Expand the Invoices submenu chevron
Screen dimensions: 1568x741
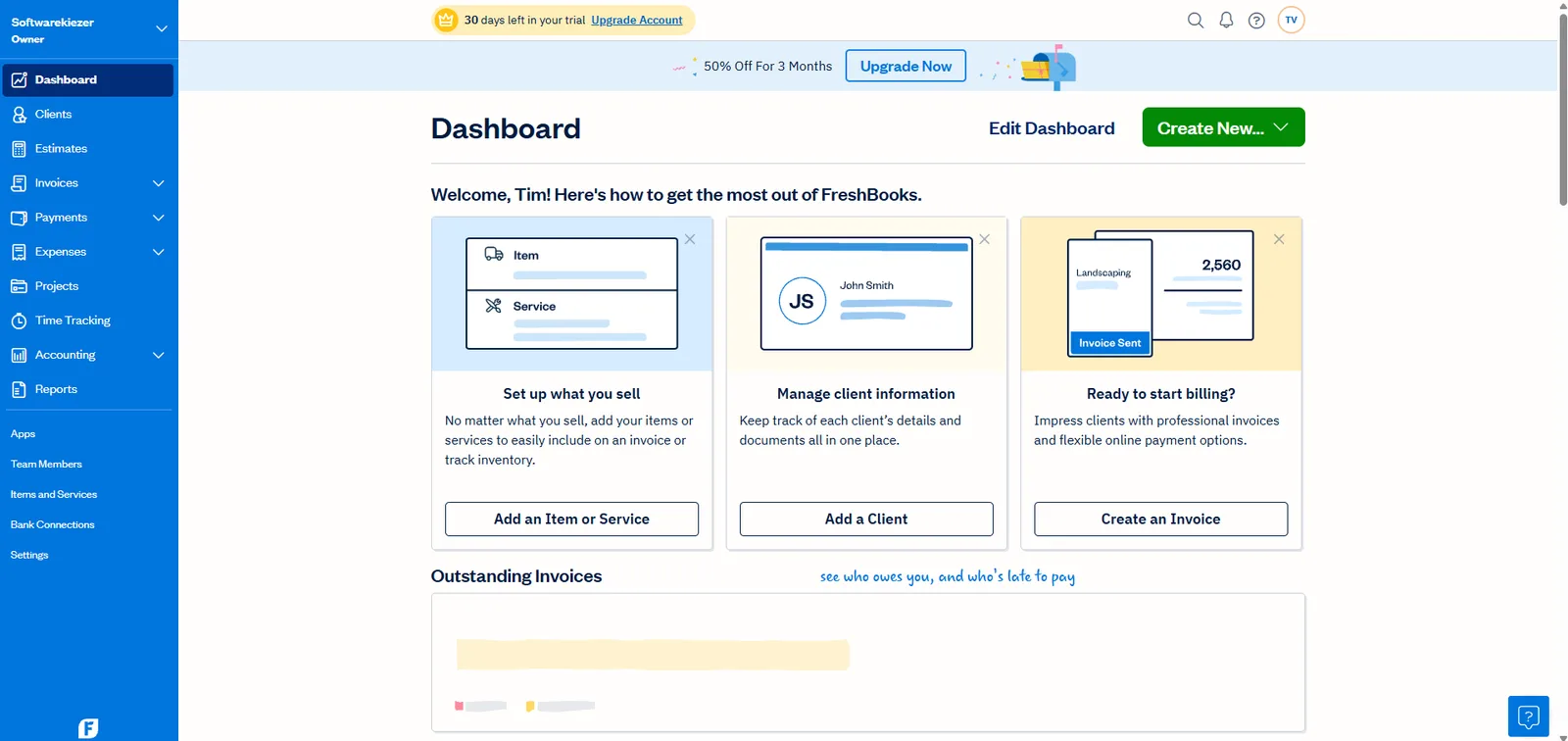tap(159, 183)
